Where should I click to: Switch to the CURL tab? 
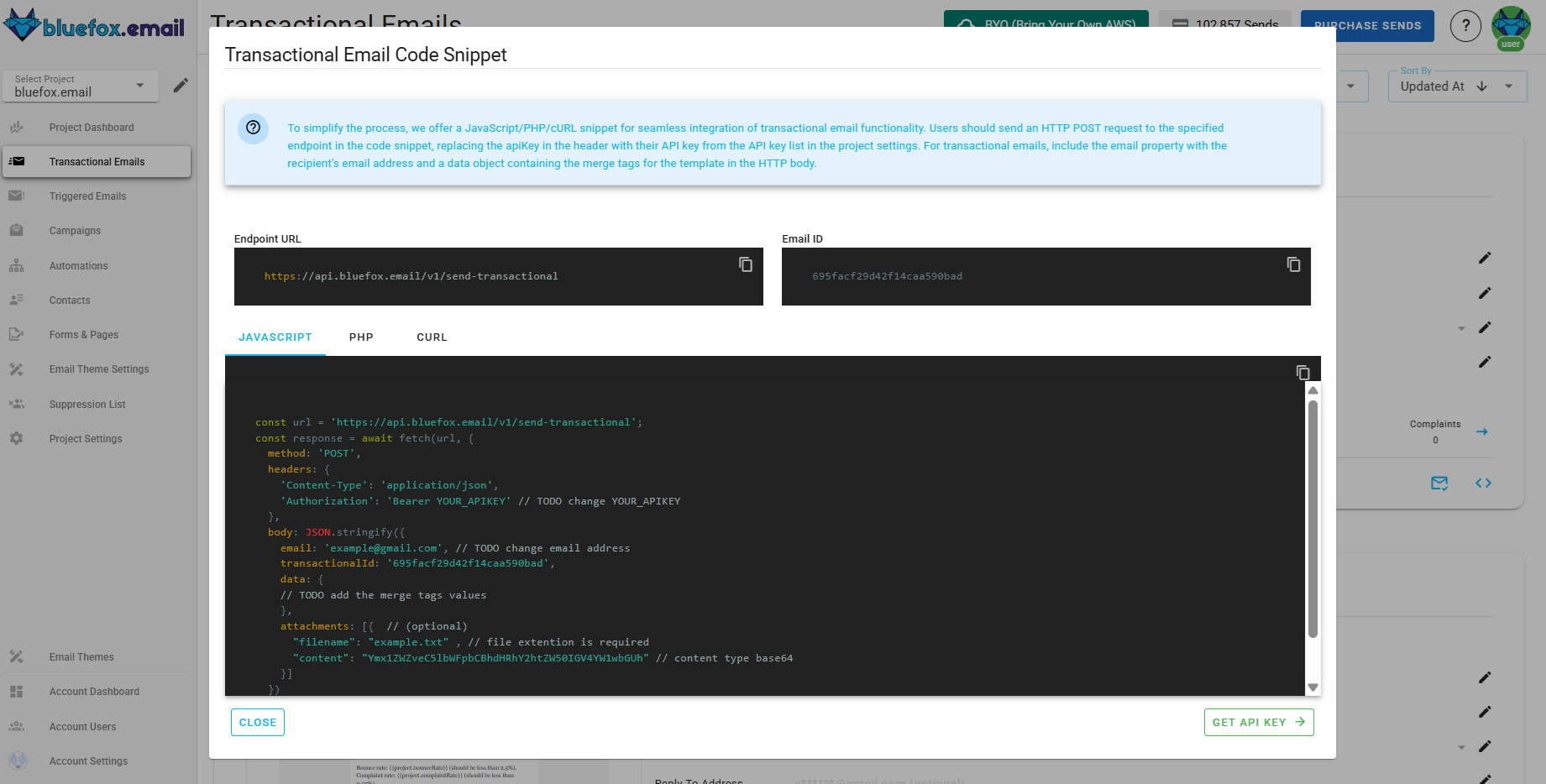(x=431, y=337)
